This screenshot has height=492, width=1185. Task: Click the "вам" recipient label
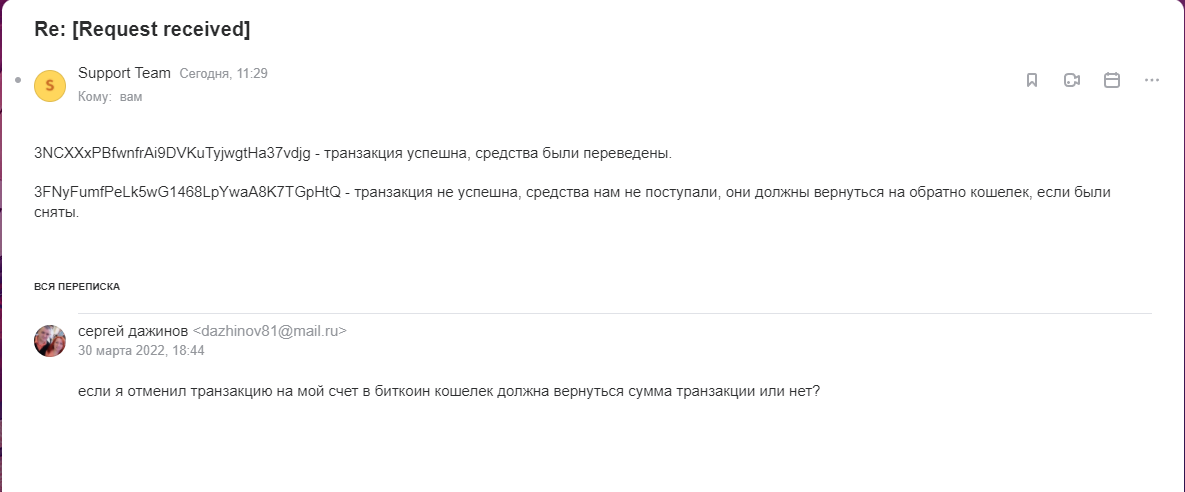coord(131,97)
